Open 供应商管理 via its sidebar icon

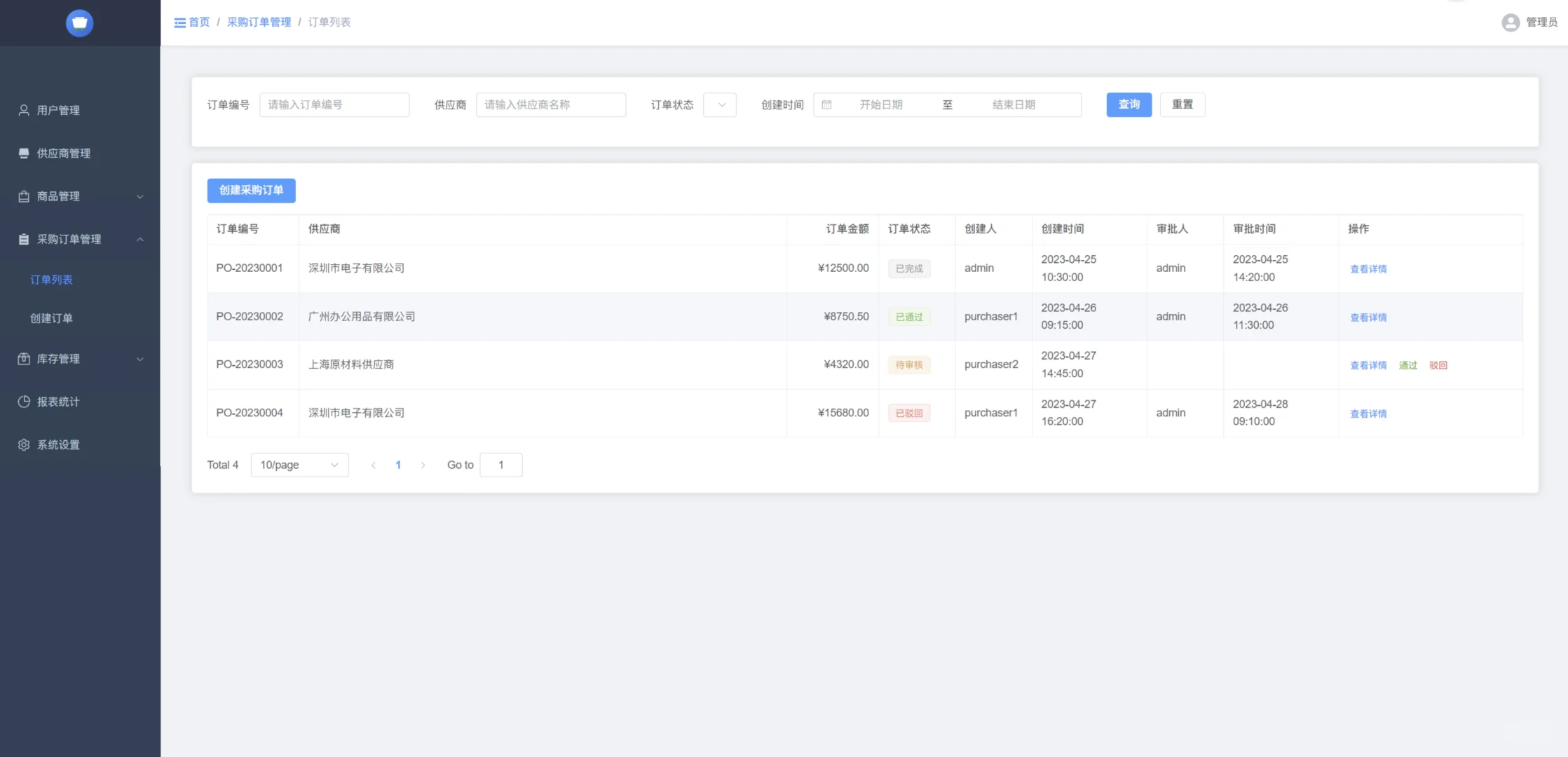pyautogui.click(x=24, y=153)
